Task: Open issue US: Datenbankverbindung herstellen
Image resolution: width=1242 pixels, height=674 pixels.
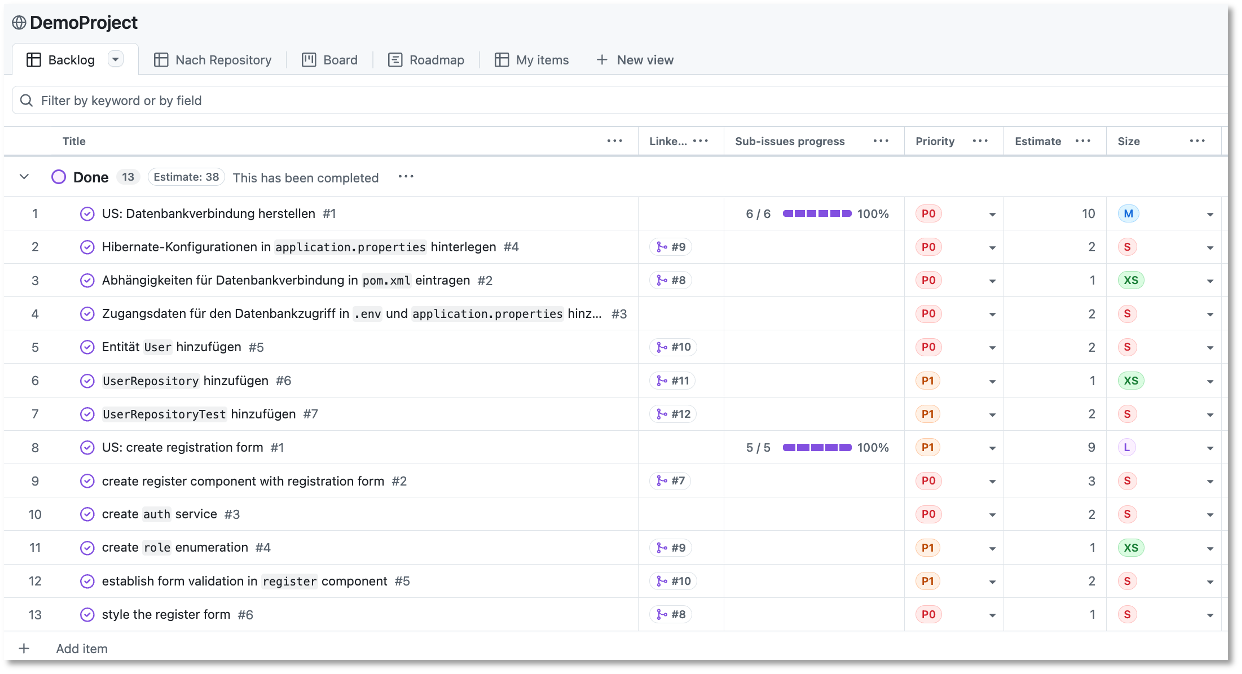Action: point(208,214)
